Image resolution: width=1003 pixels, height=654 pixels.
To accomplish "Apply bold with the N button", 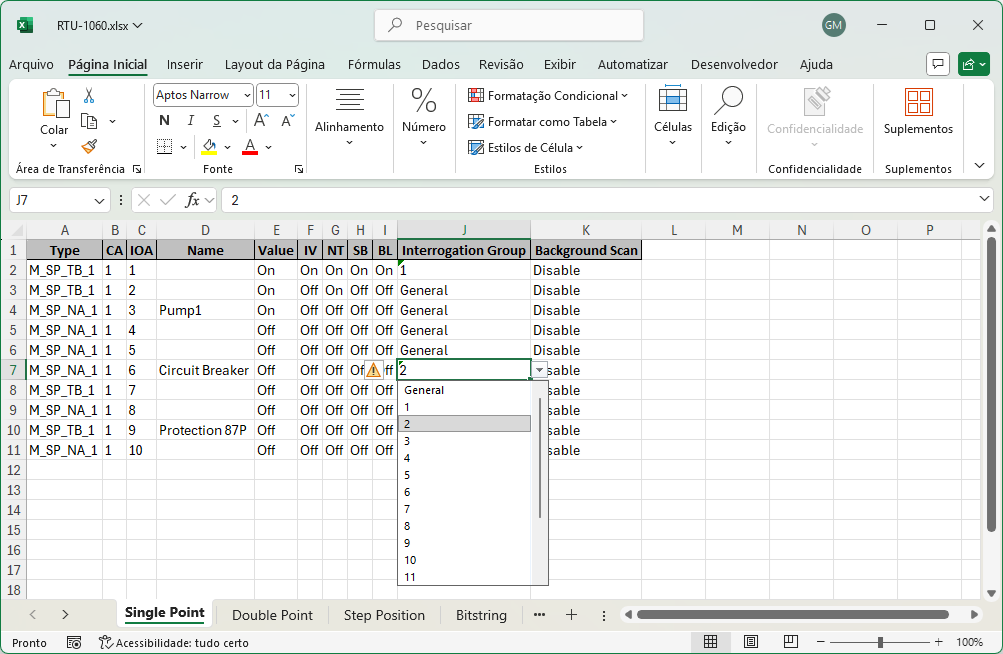I will click(164, 121).
